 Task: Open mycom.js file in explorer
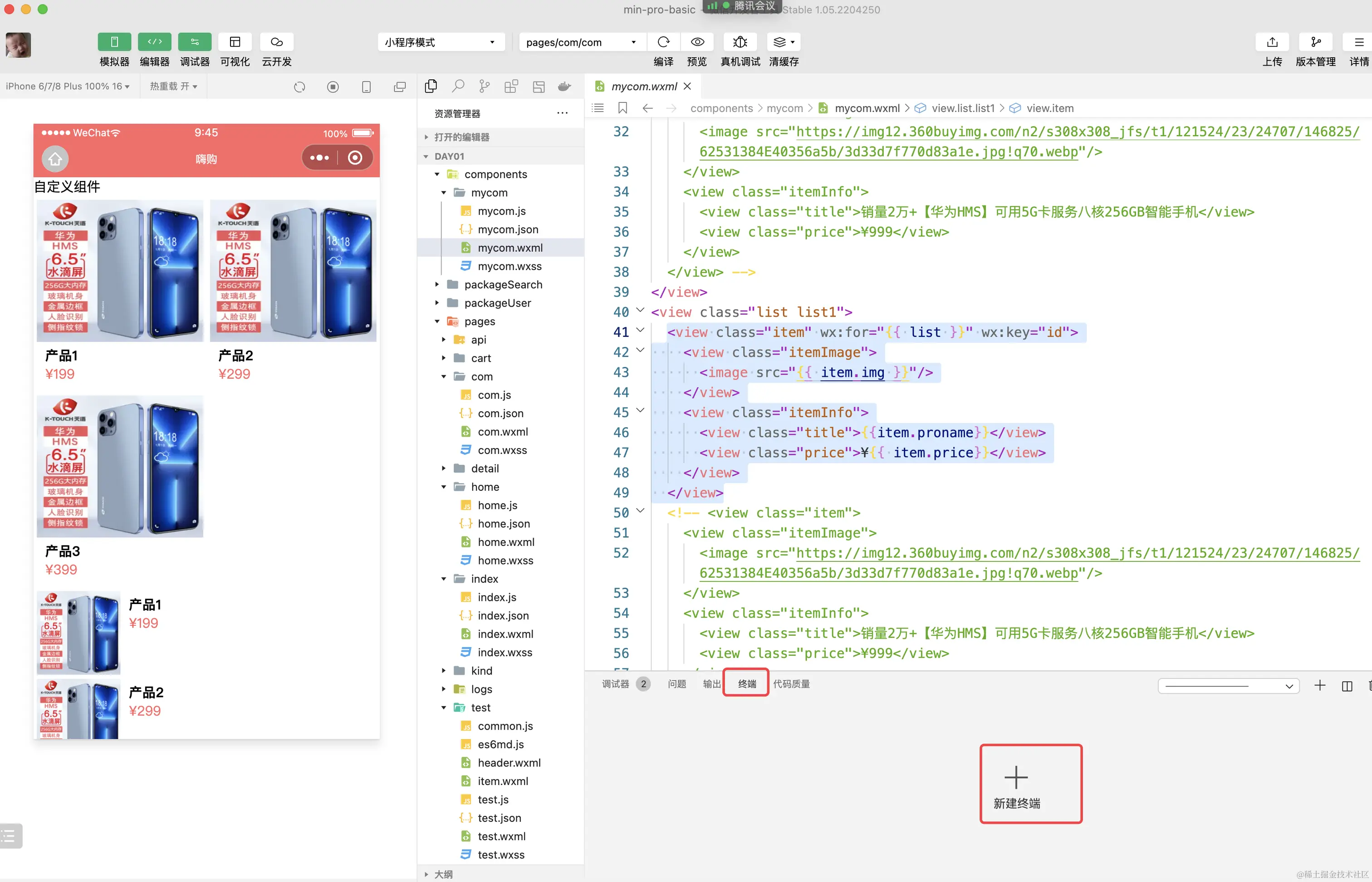(x=501, y=211)
